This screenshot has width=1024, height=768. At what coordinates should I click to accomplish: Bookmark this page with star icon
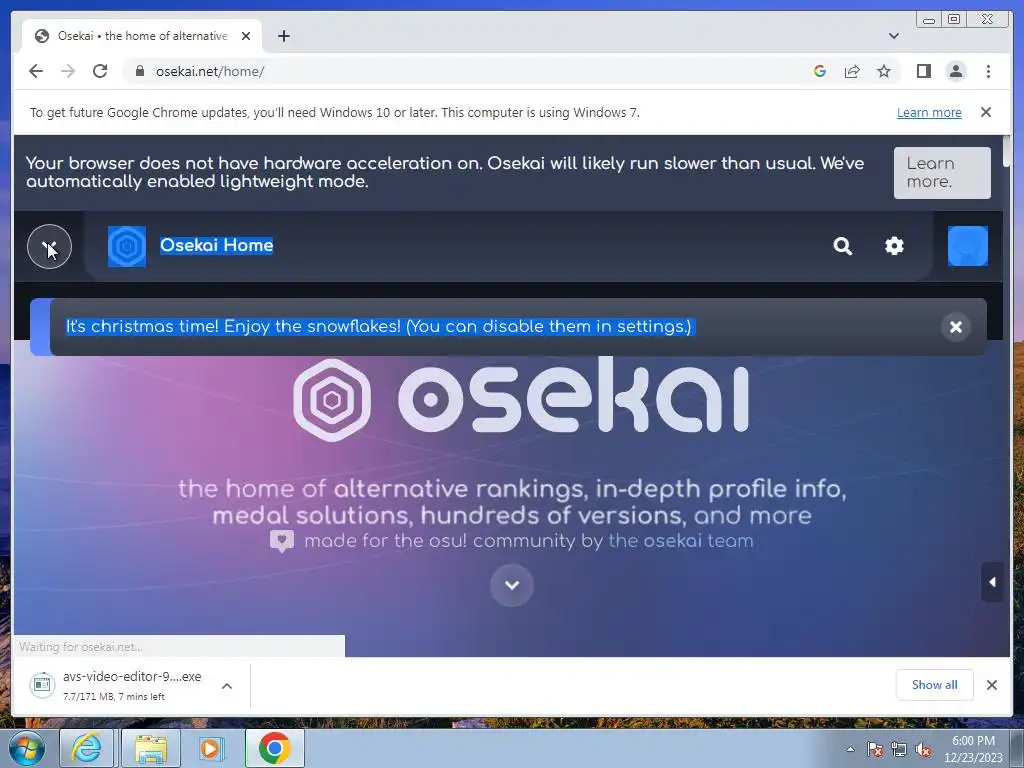[884, 71]
